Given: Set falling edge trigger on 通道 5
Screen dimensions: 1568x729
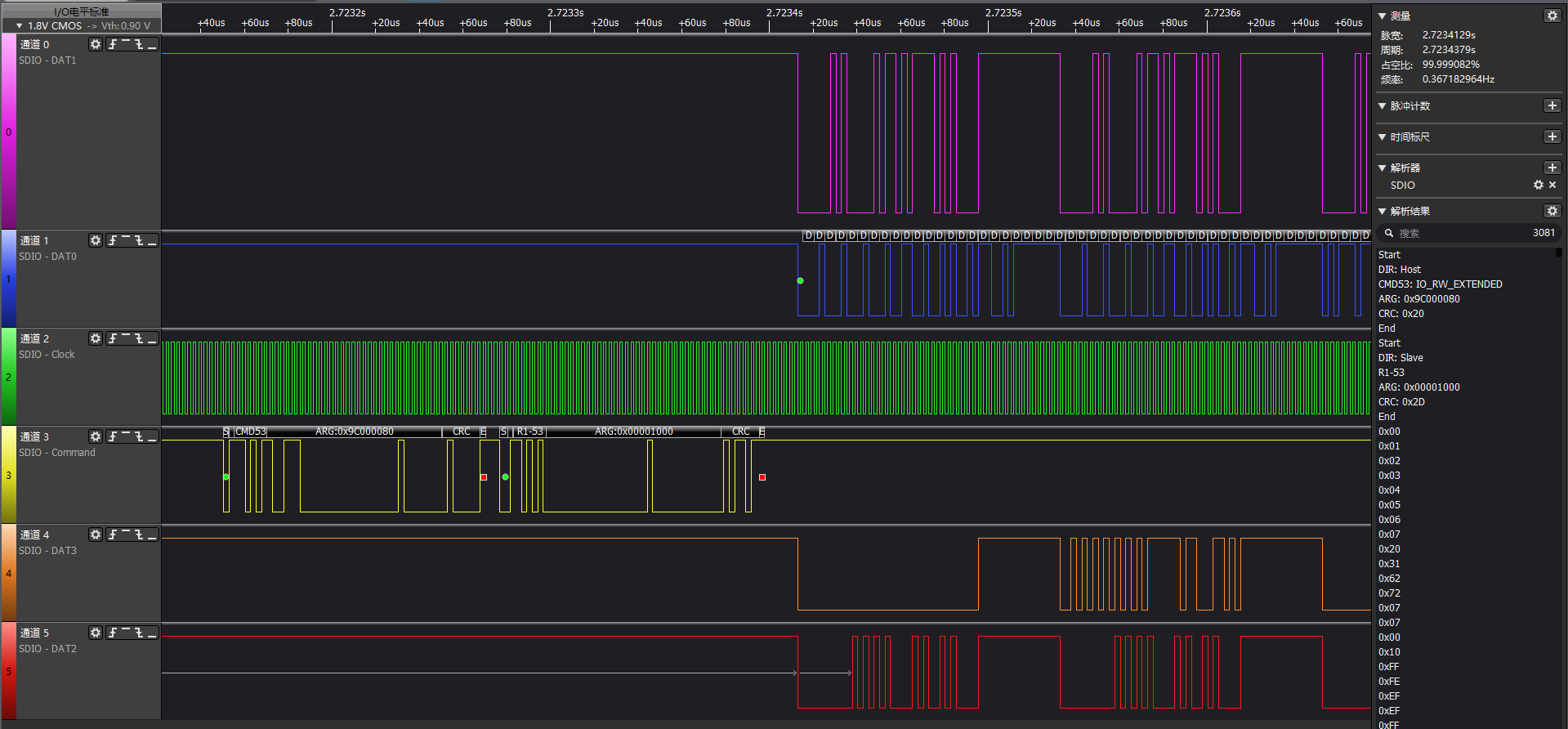Looking at the screenshot, I should pos(139,633).
